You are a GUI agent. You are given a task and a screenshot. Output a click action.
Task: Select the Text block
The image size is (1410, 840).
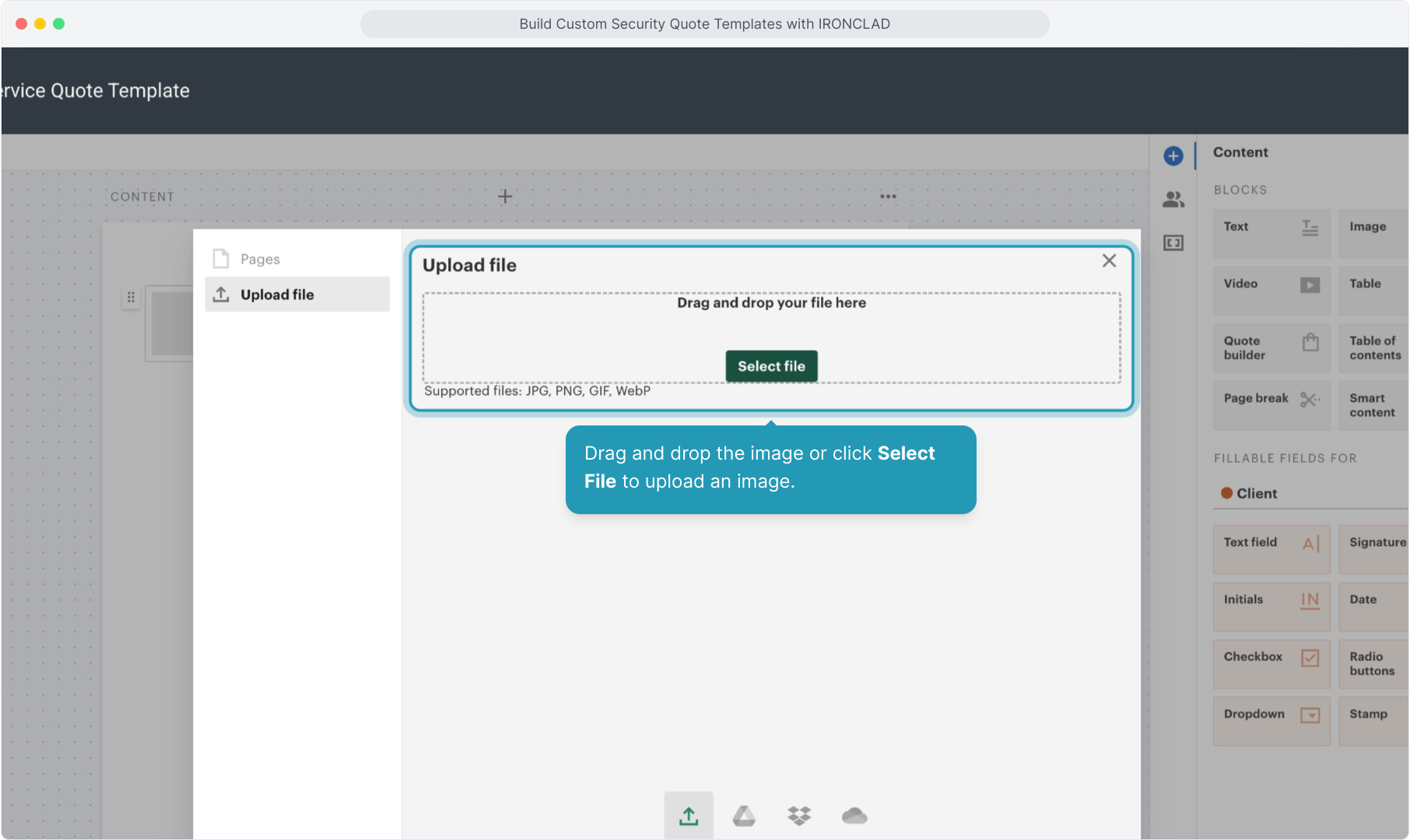[x=1271, y=232]
